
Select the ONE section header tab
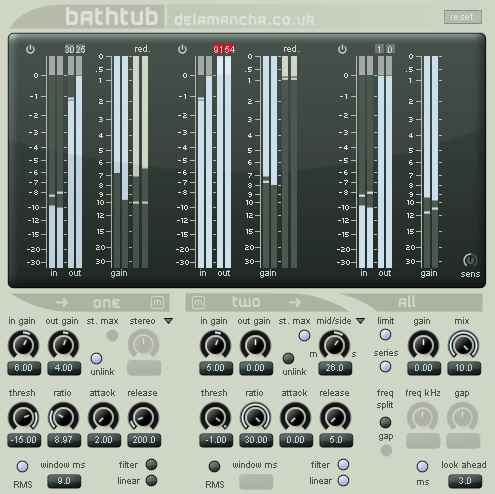tap(107, 303)
